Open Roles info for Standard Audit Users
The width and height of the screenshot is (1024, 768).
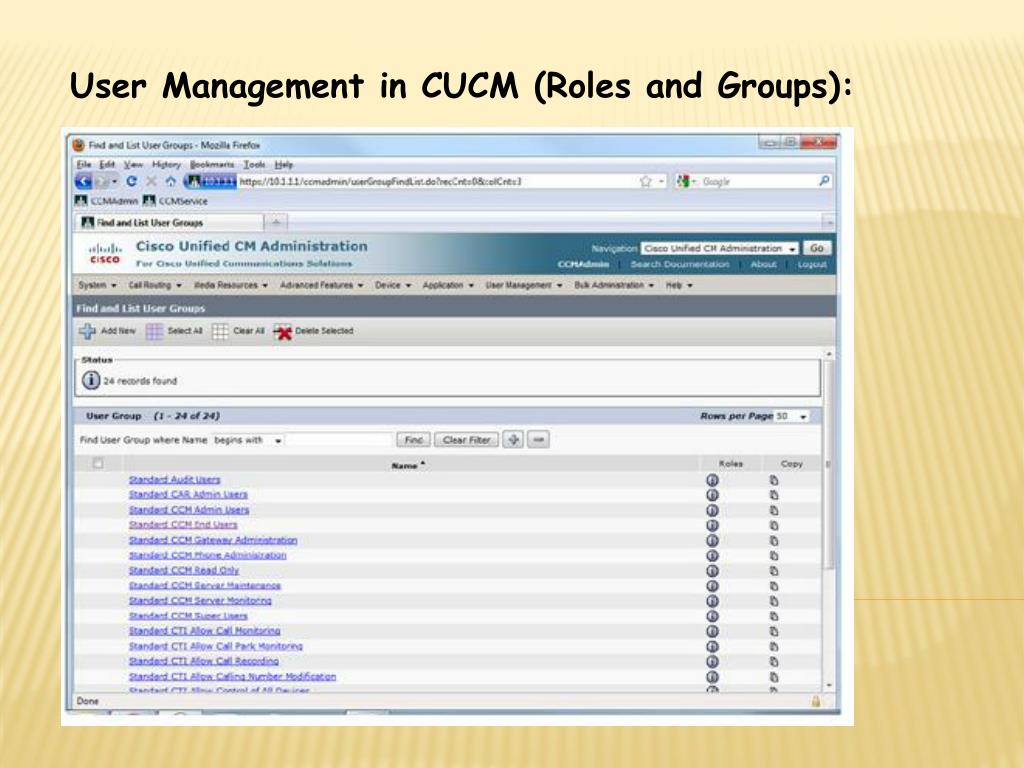tap(712, 480)
